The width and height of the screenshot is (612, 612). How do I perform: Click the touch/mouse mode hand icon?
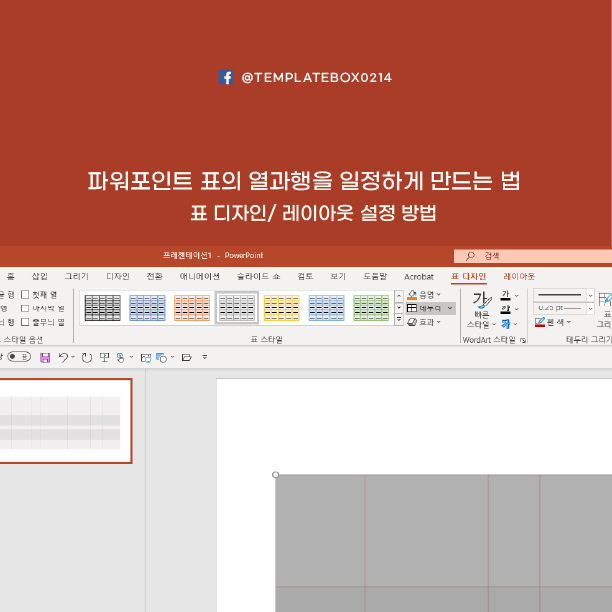coord(121,357)
